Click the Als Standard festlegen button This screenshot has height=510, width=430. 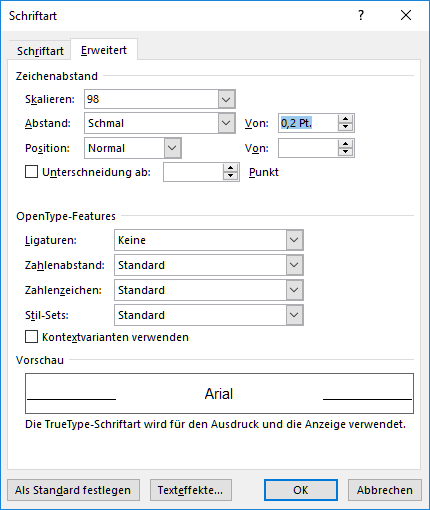point(73,490)
